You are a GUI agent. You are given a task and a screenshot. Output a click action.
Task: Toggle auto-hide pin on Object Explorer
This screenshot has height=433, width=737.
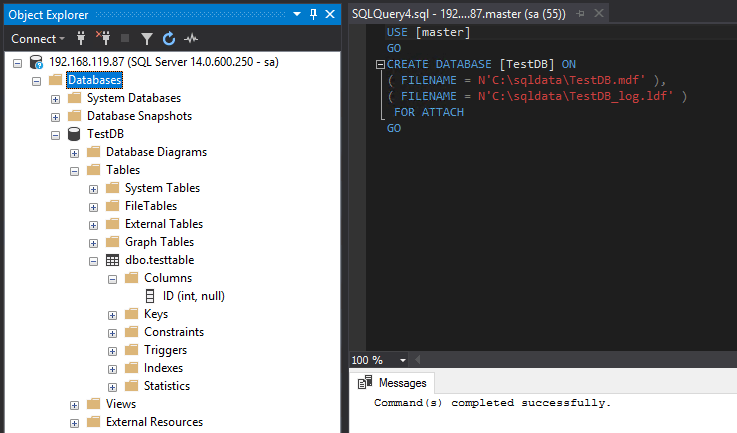pos(313,14)
